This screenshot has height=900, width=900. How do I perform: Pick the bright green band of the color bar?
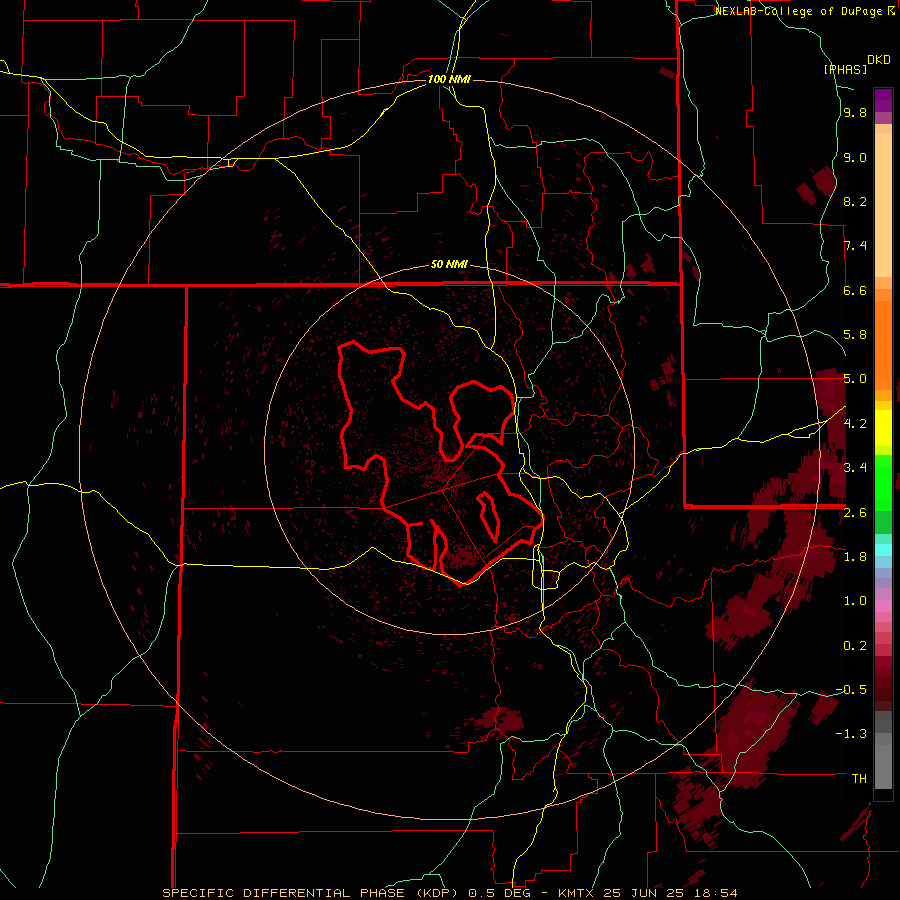pyautogui.click(x=883, y=483)
